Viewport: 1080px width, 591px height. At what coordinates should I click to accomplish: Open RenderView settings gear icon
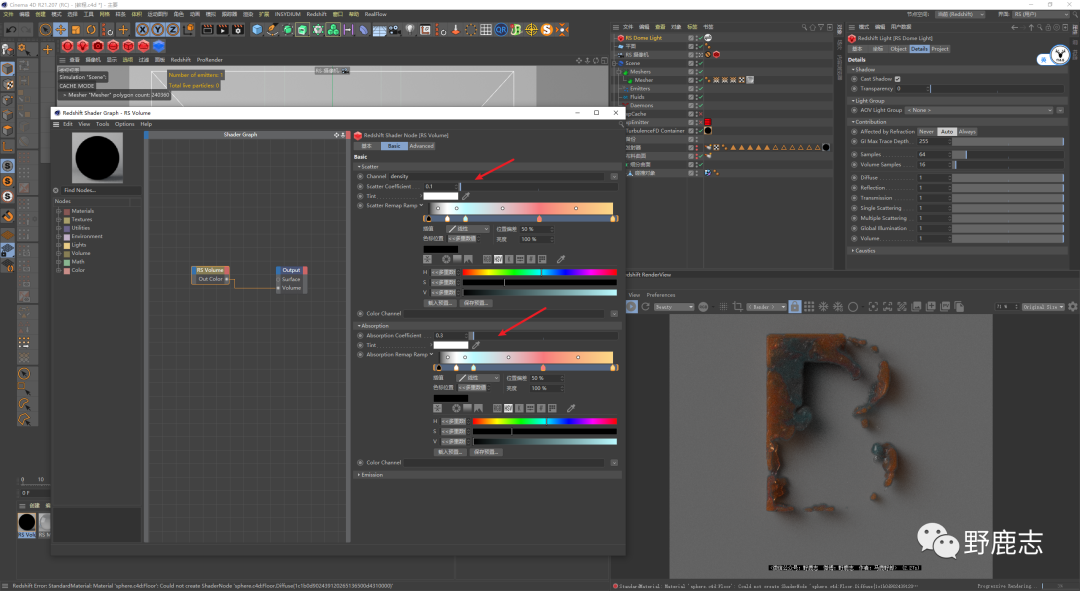coord(1072,307)
